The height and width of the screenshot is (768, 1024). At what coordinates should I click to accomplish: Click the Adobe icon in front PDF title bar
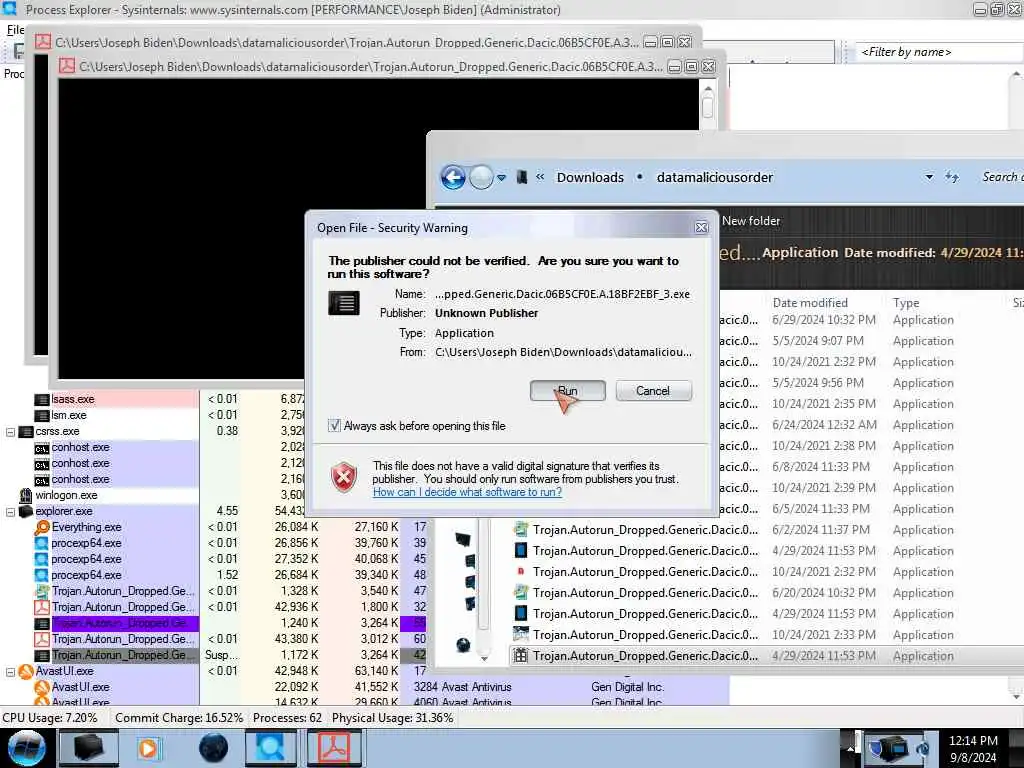(x=67, y=66)
